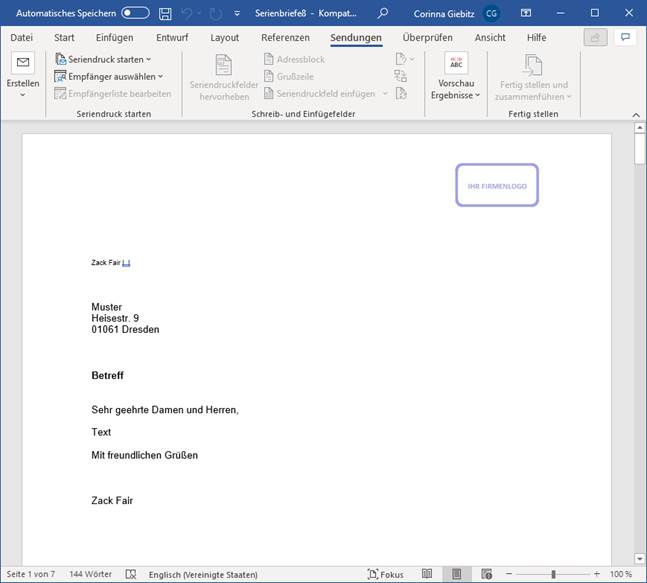Click the IHR FIRMENLOGO placeholder
The width and height of the screenshot is (647, 583).
[497, 186]
